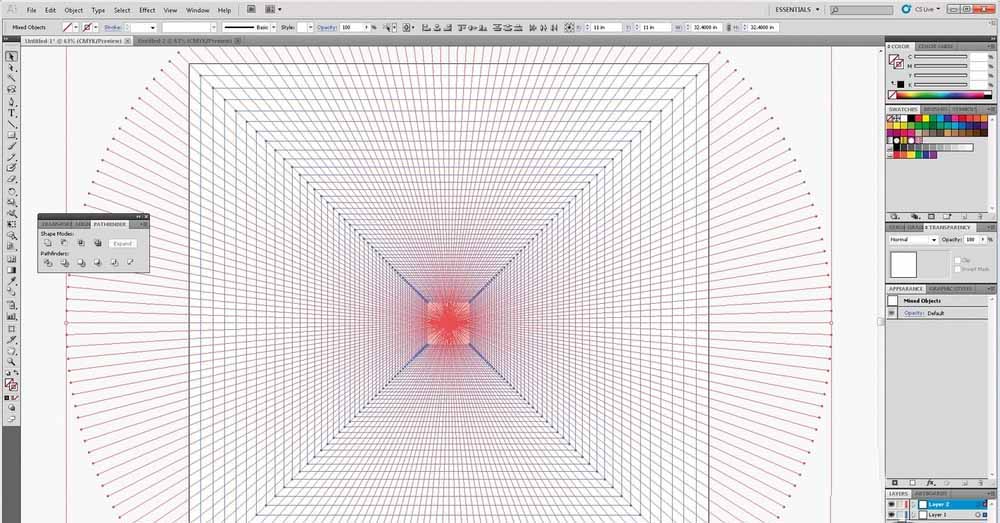Click the Stroke link in control bar
This screenshot has height=523, width=1000.
(x=112, y=27)
